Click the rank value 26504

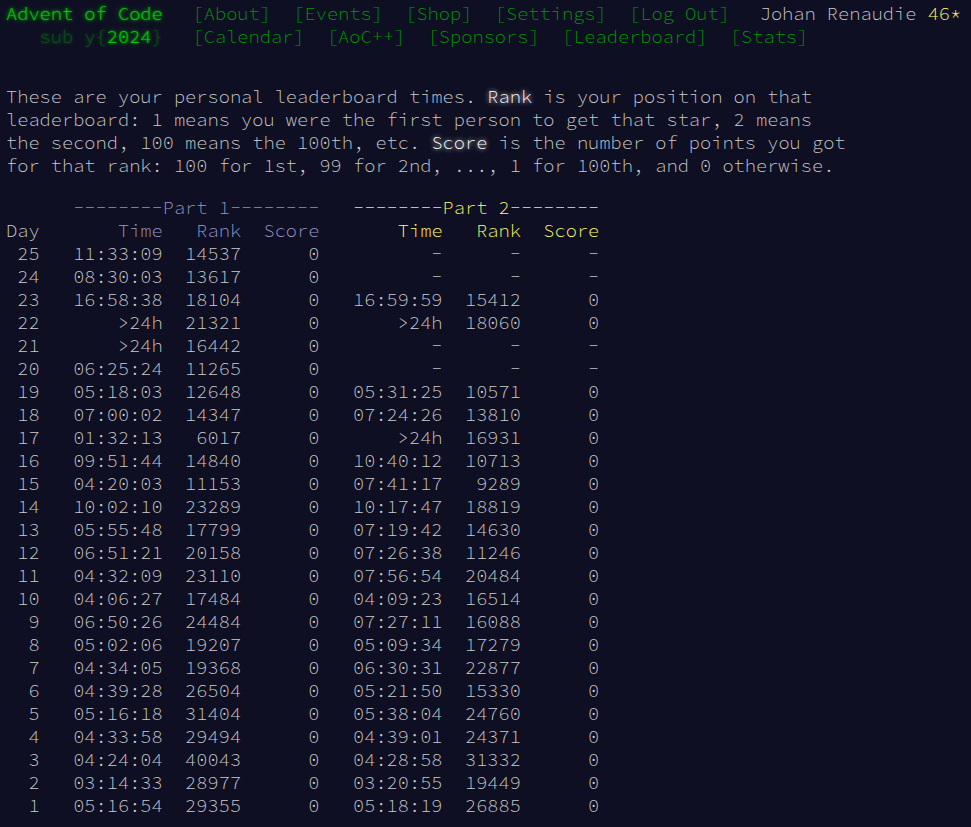213,691
